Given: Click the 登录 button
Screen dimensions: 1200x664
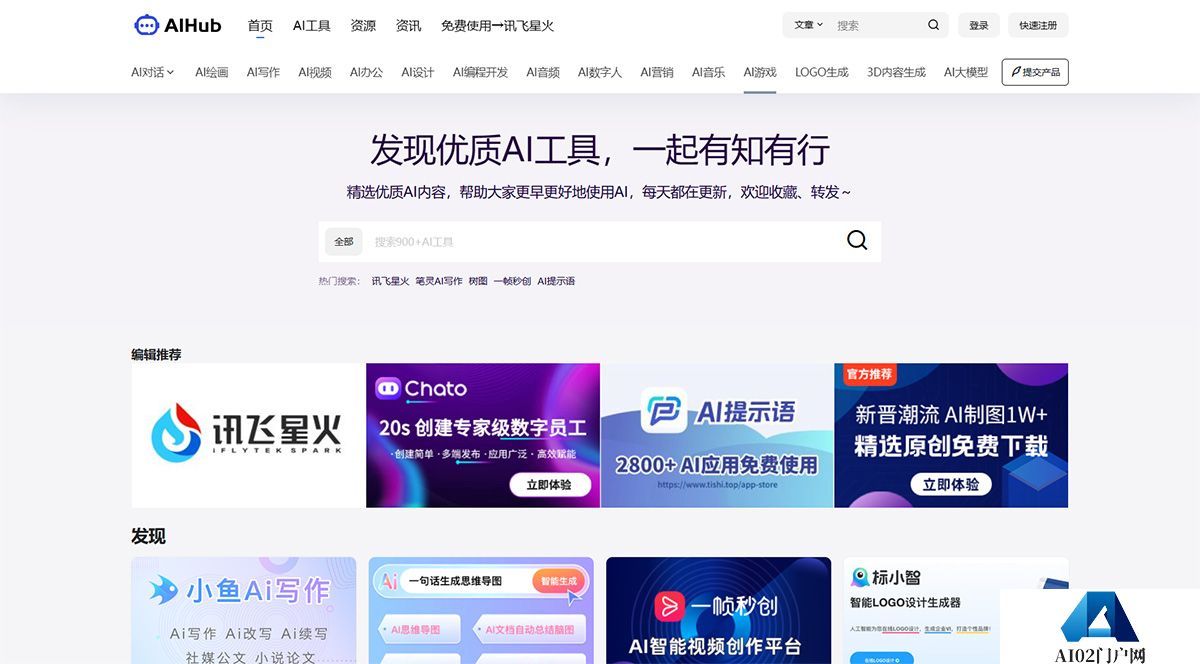Looking at the screenshot, I should click(979, 25).
